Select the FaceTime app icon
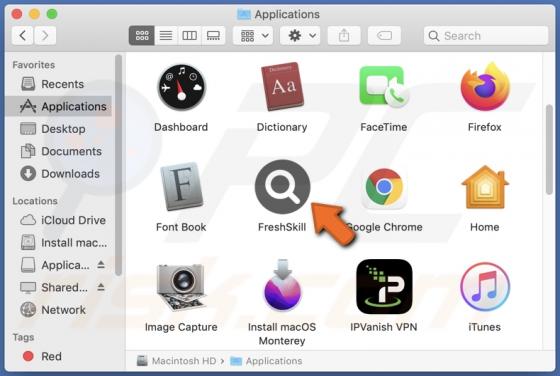The image size is (560, 376). coord(384,86)
